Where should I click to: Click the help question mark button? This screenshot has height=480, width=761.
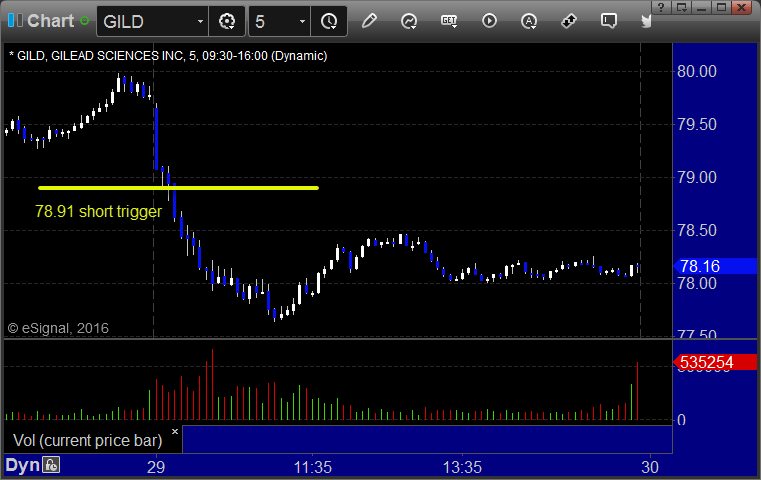pos(661,7)
